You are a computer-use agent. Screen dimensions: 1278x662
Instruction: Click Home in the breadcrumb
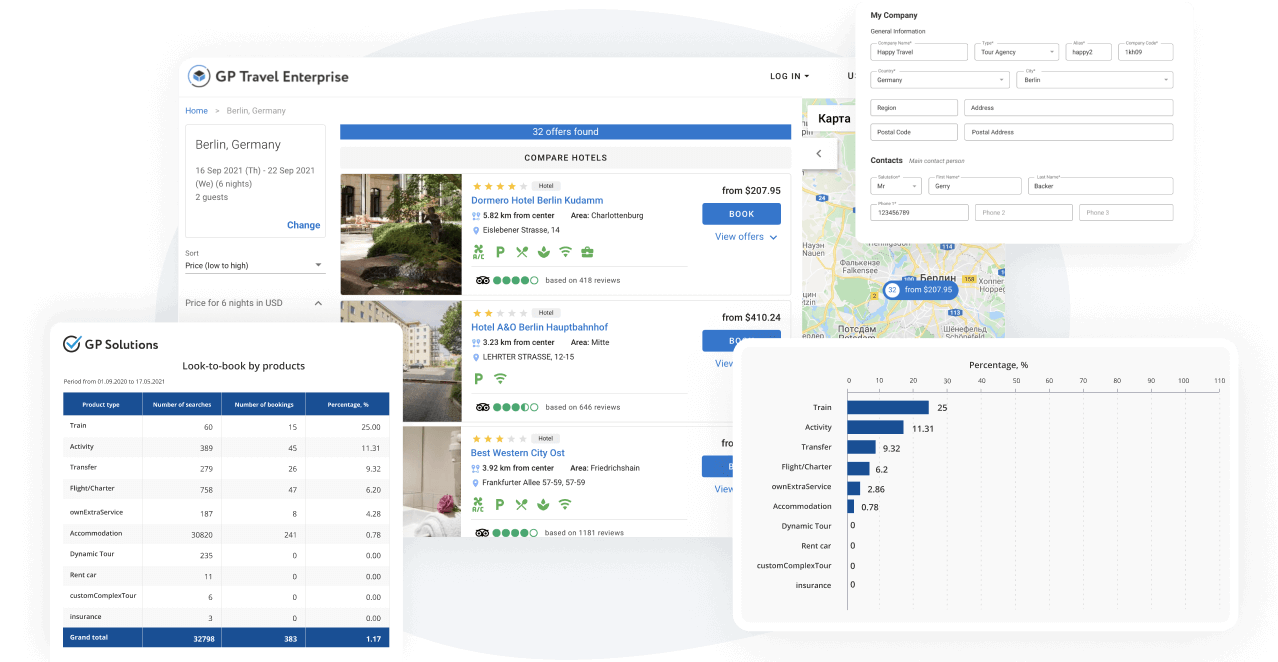(x=196, y=111)
